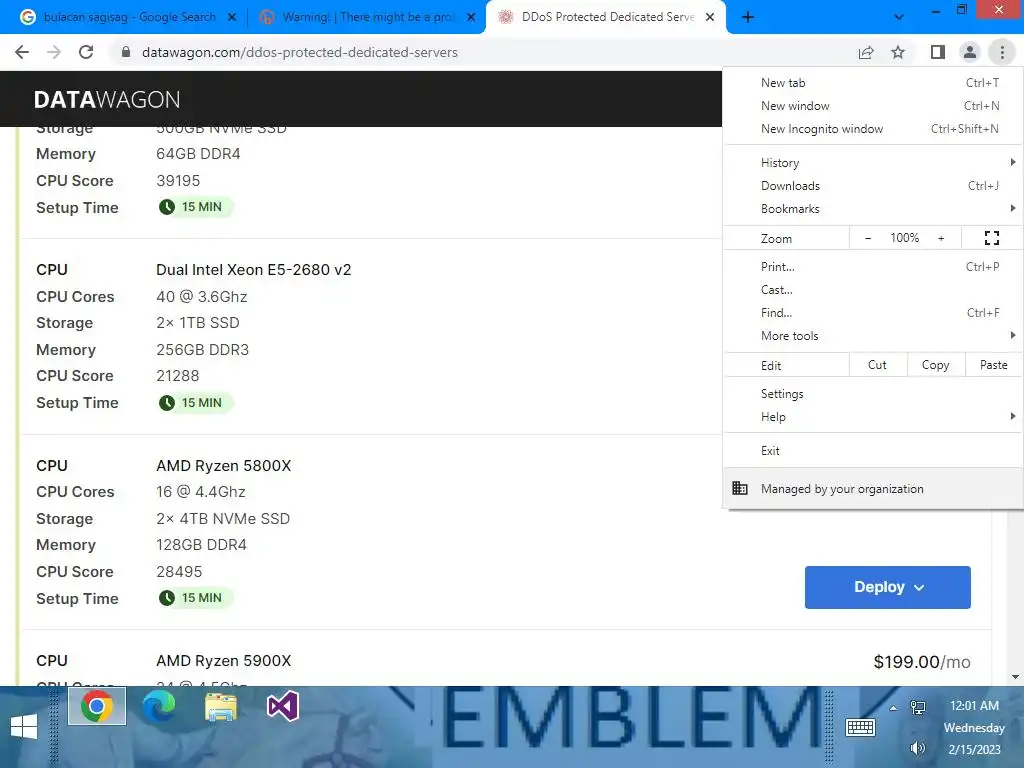Open the tab search chevron
Screen dimensions: 1024x768
[899, 17]
